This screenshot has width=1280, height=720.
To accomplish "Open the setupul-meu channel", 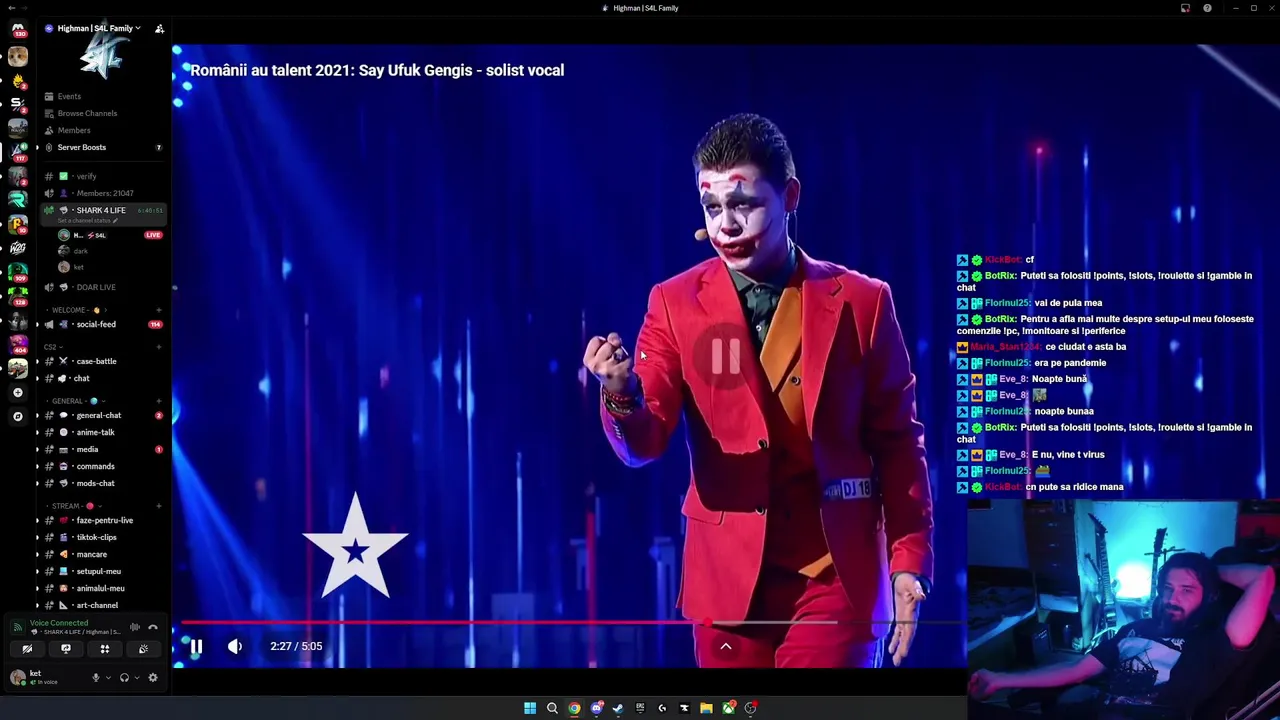I will point(103,571).
